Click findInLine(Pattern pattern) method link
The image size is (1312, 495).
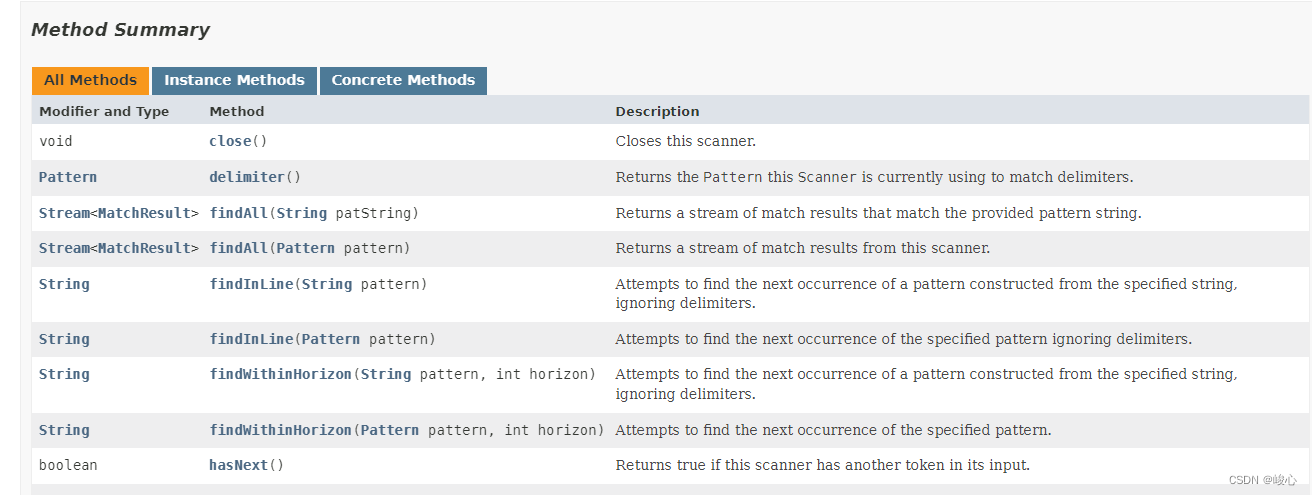click(251, 339)
